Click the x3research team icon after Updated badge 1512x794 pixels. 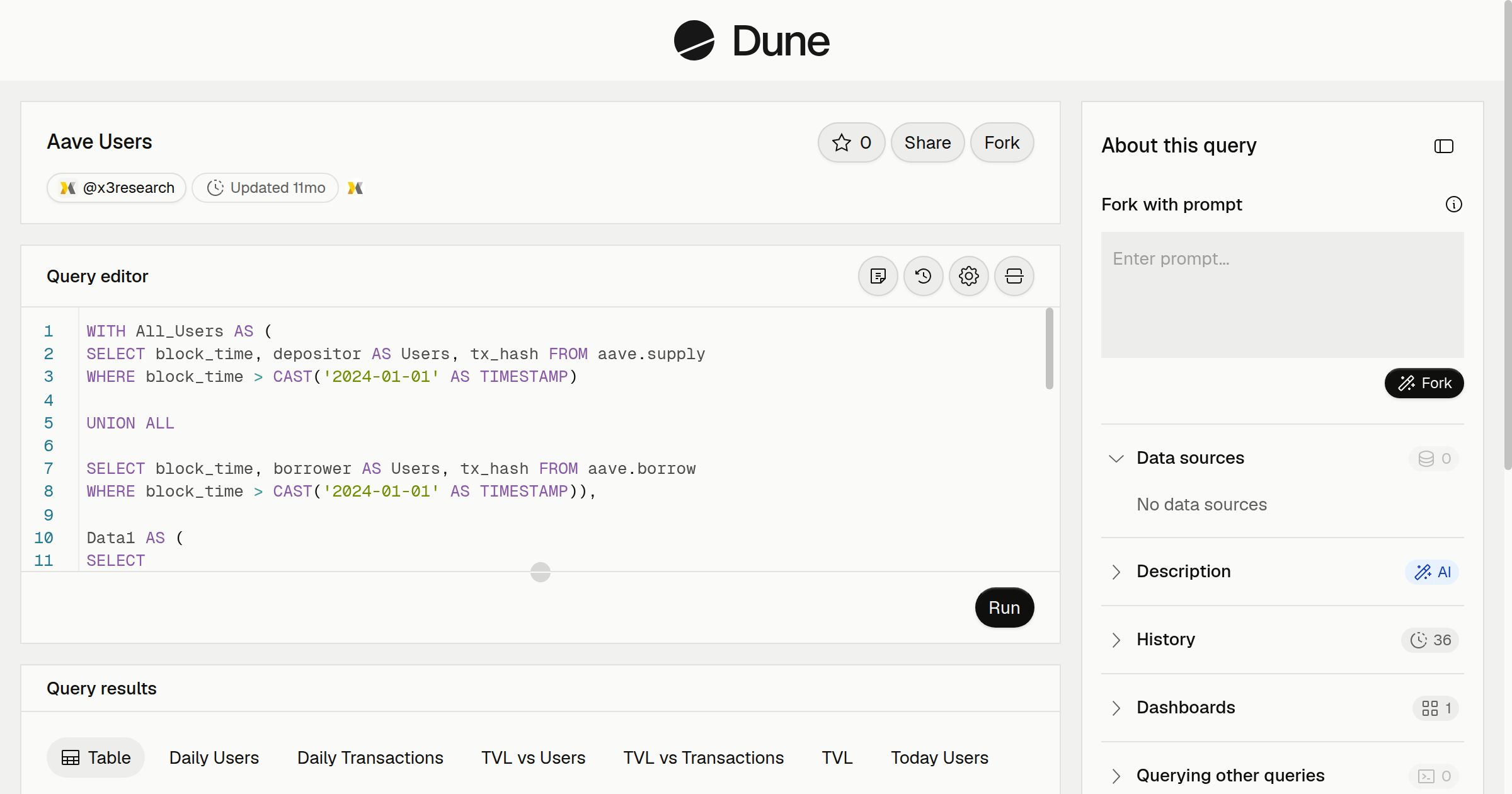tap(355, 188)
